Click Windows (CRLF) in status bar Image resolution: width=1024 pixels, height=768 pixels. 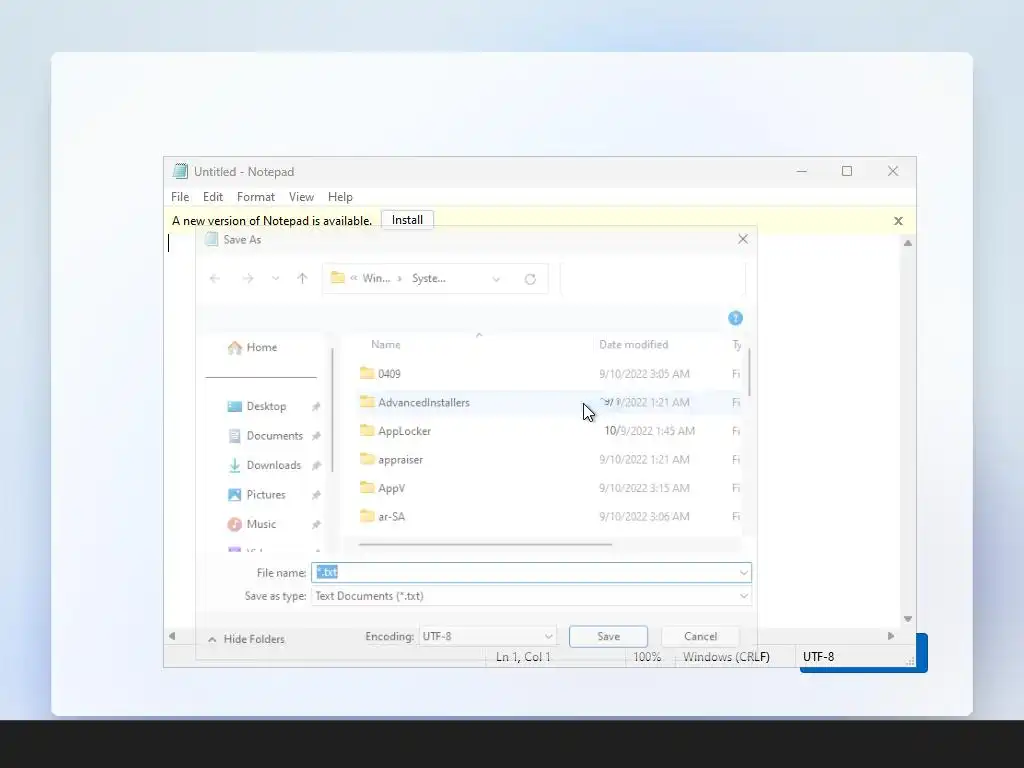pos(726,657)
